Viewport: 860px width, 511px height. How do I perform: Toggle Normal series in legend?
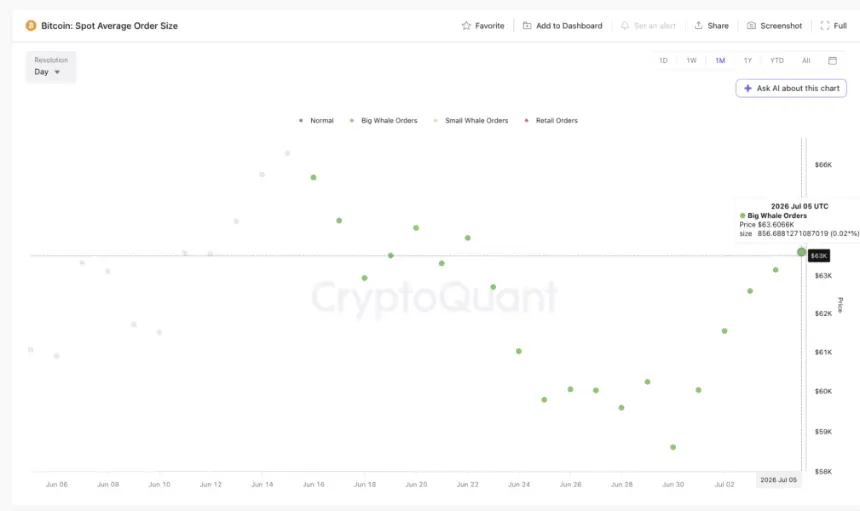(316, 121)
